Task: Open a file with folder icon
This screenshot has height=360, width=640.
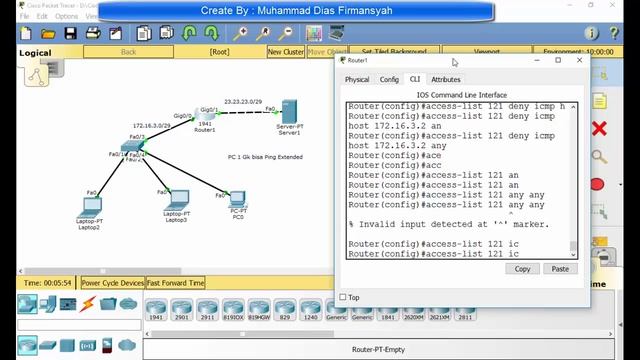Action: 48,33
